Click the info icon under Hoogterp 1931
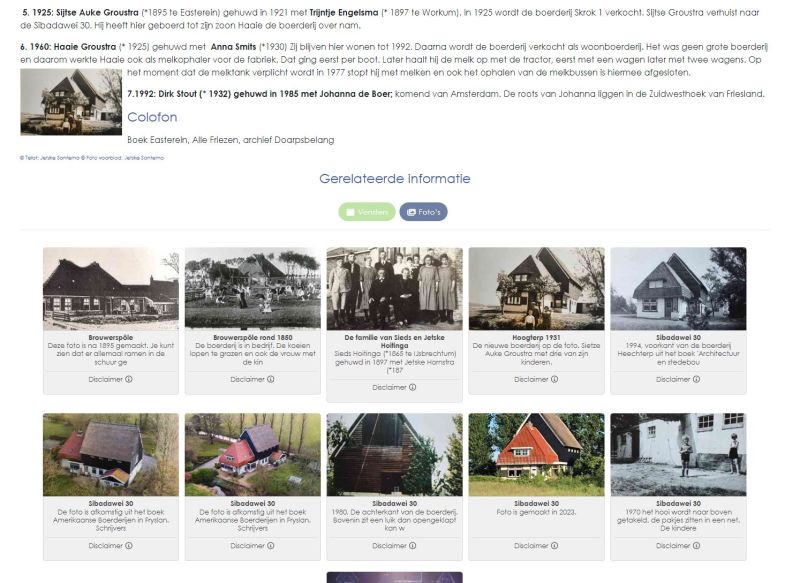Viewport: 800px width, 583px height. (x=554, y=379)
